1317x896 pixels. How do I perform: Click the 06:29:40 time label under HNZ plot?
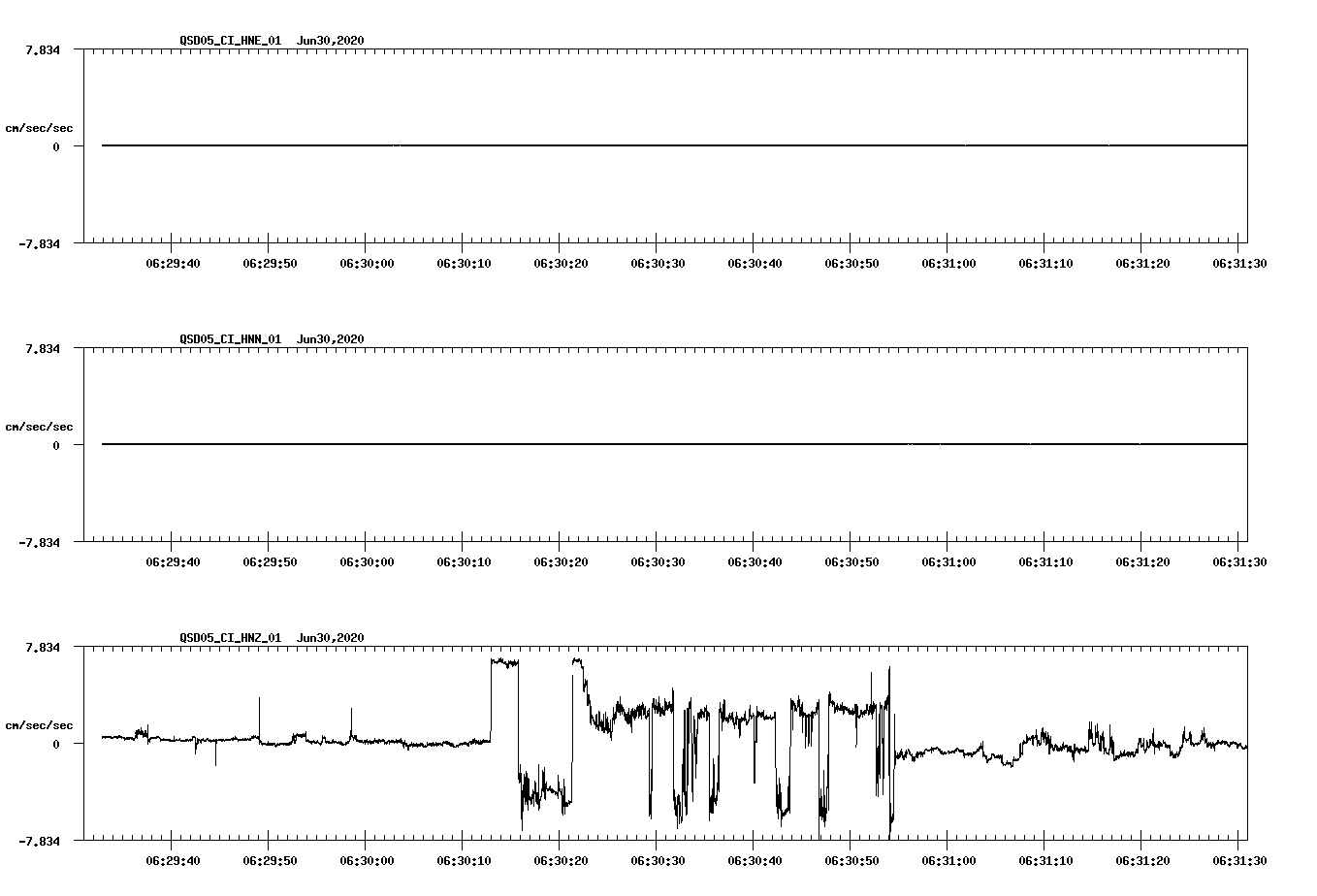(173, 860)
